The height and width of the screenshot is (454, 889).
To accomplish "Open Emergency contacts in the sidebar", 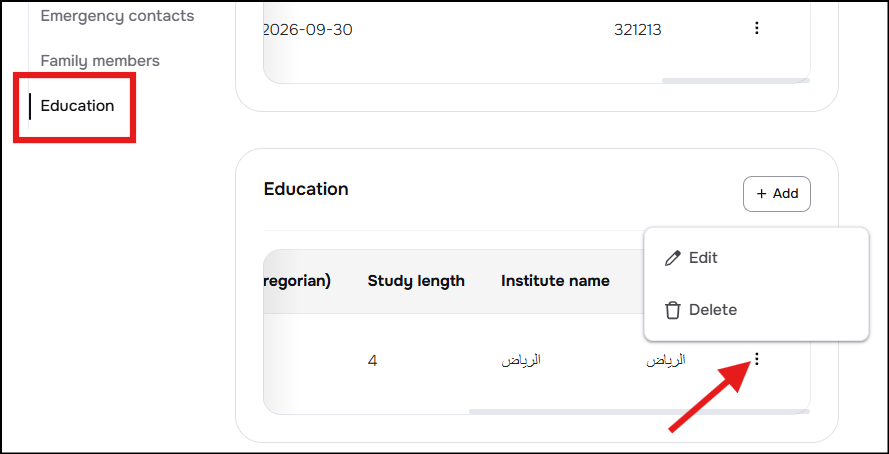I will [x=117, y=16].
